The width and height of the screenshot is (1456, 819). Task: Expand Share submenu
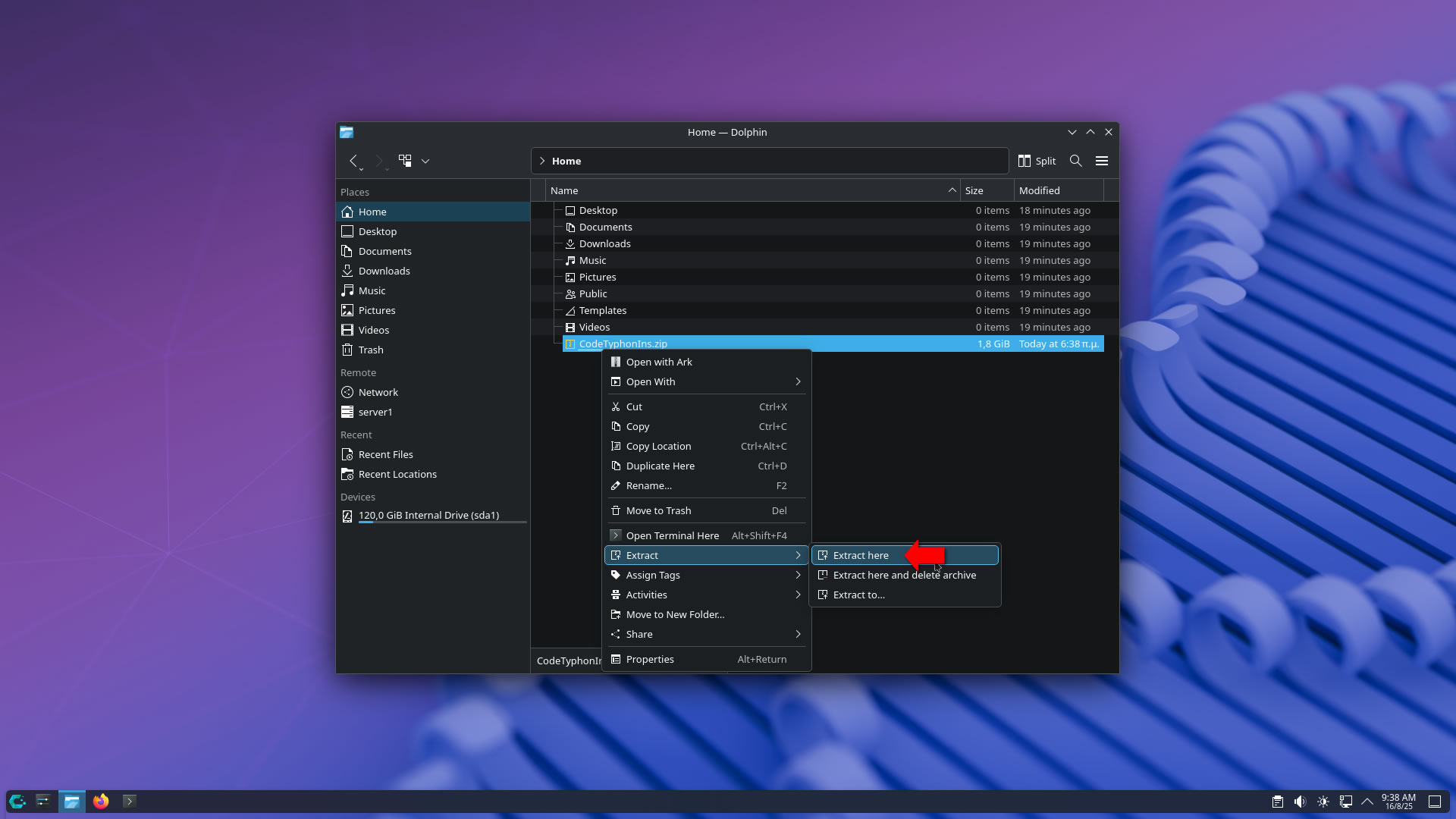(706, 634)
